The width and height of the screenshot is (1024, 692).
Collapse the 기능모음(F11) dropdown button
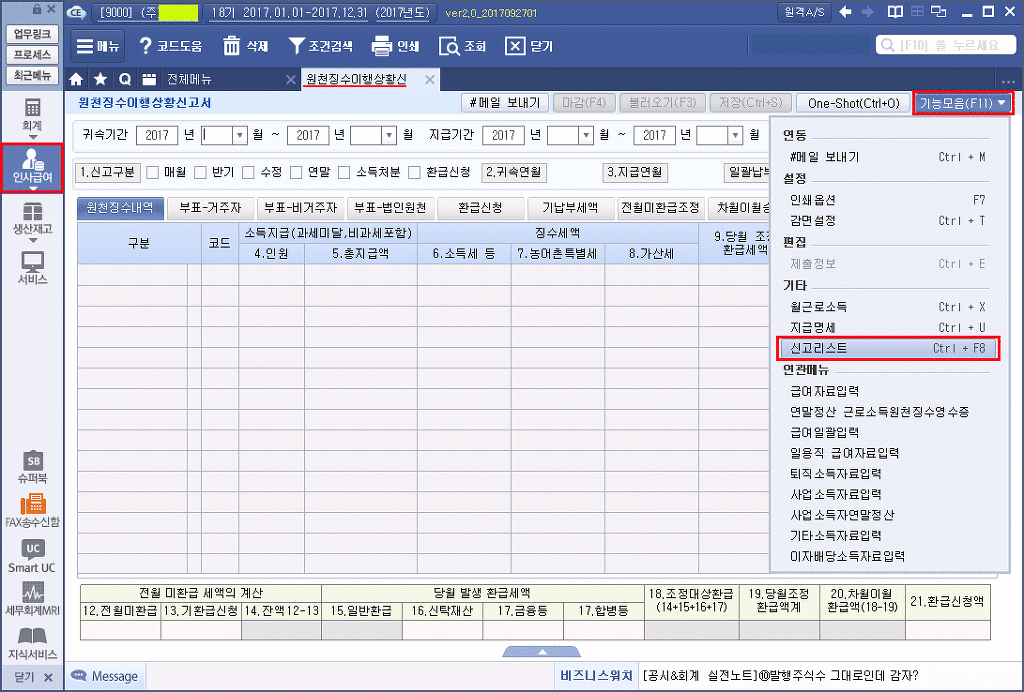963,102
